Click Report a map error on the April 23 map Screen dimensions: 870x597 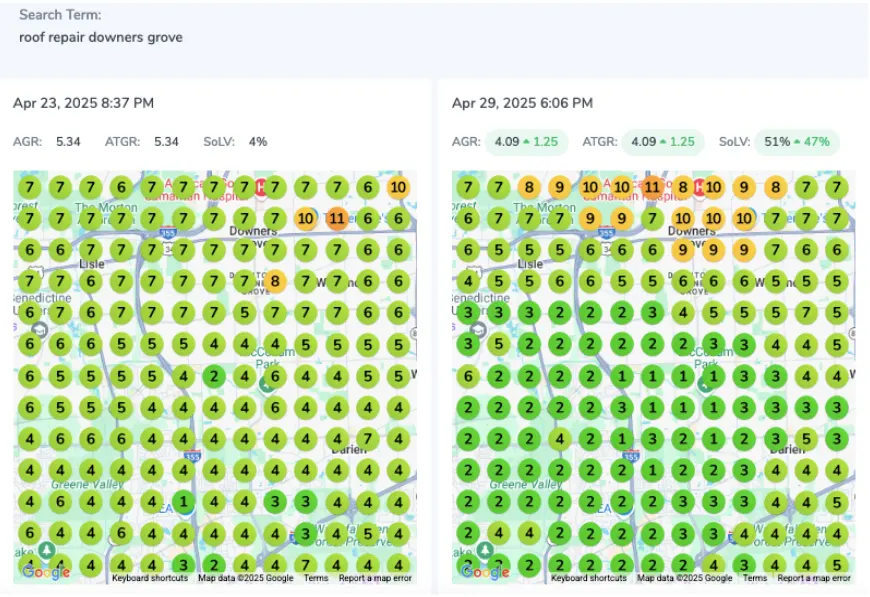[375, 578]
